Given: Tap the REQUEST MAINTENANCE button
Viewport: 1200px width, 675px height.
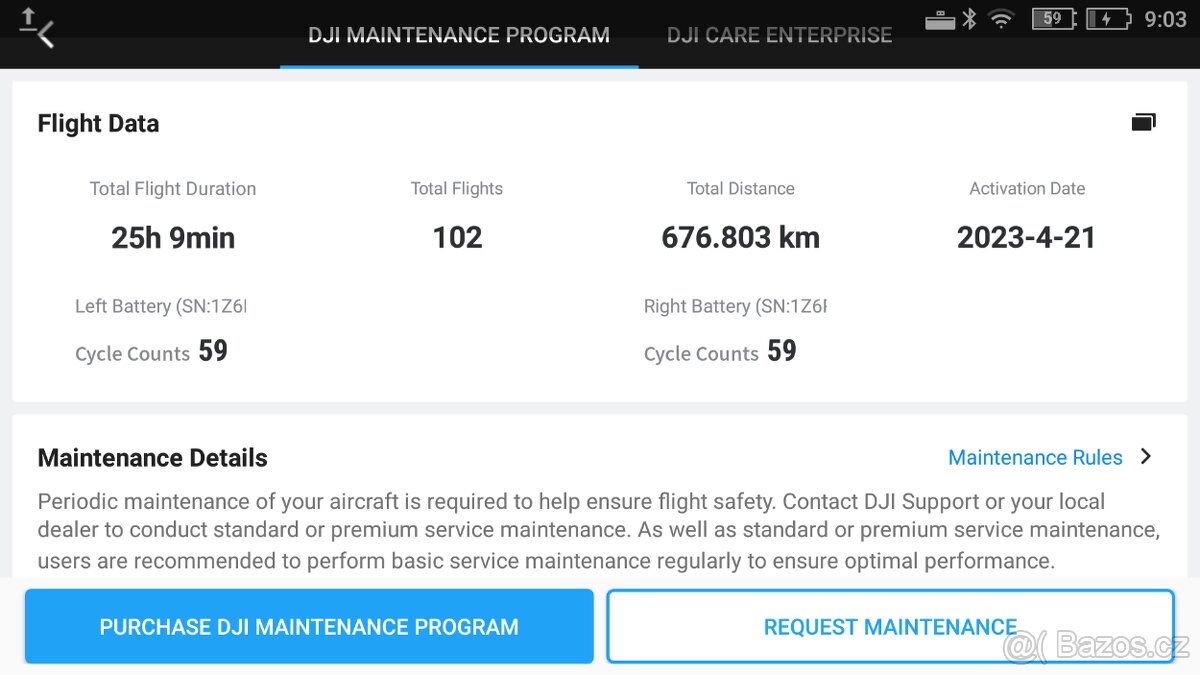Looking at the screenshot, I should pos(890,626).
